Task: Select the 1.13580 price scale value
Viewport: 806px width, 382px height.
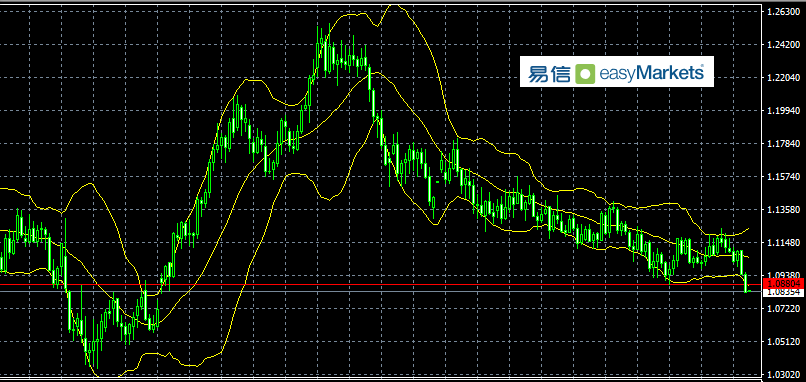Action: 783,210
